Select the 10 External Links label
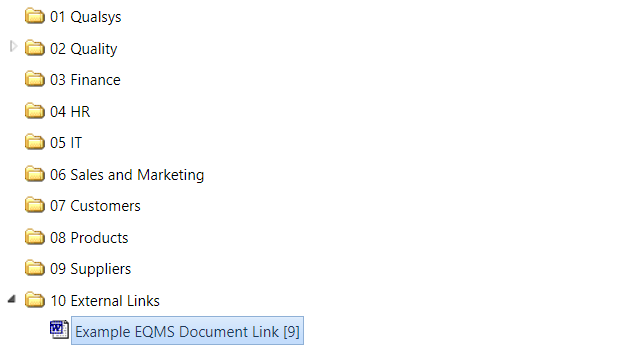 (105, 301)
